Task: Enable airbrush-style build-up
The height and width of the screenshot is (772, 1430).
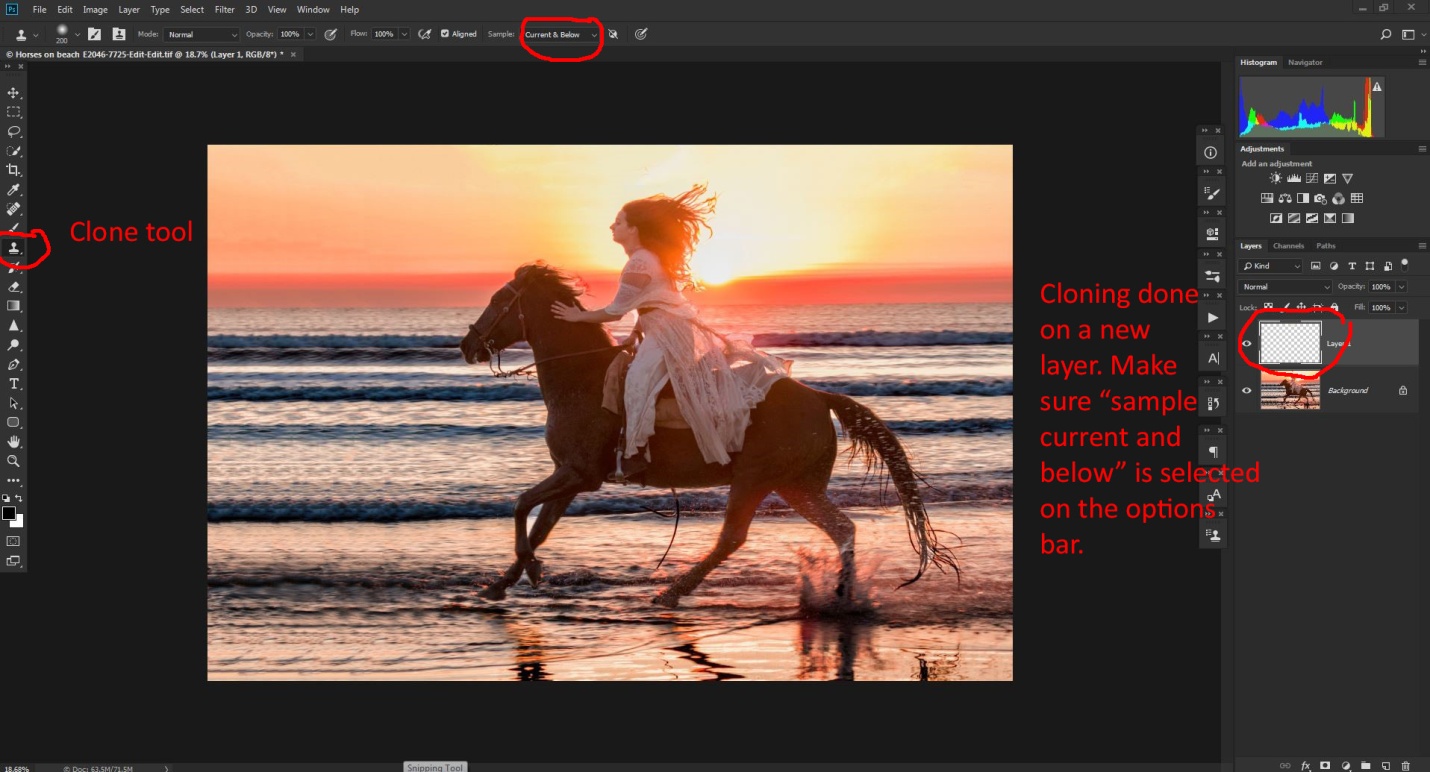Action: point(425,34)
